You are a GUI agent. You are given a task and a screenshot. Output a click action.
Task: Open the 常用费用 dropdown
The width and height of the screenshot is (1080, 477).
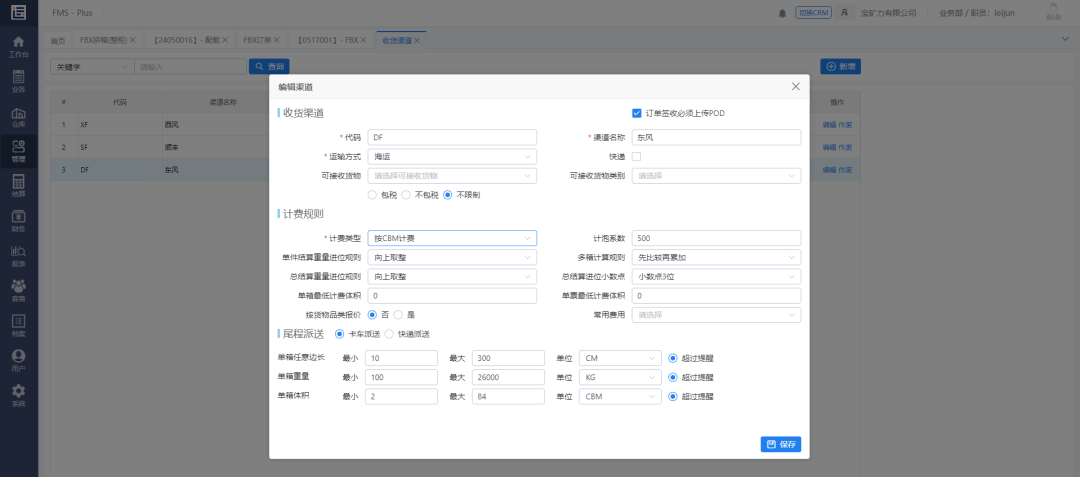tap(716, 315)
